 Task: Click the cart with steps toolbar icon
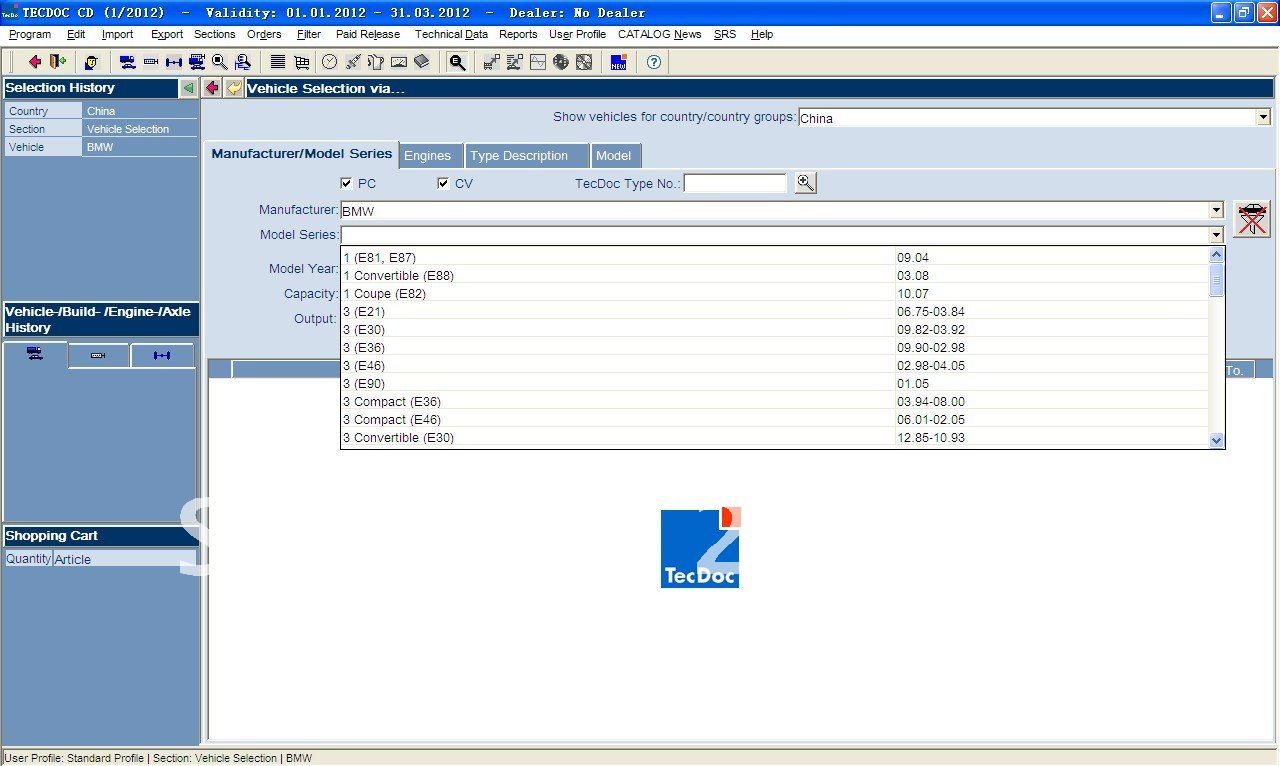(x=491, y=62)
